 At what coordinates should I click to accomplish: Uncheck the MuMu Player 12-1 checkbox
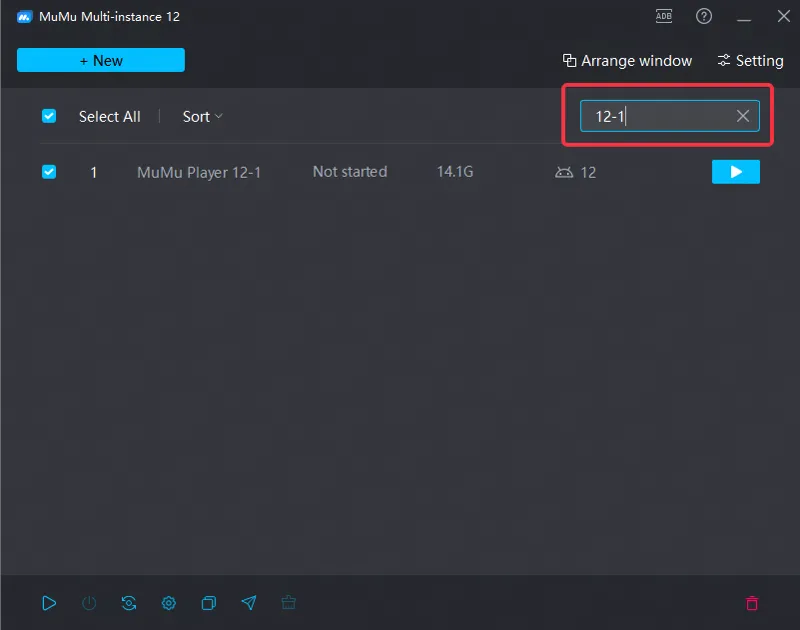pos(49,172)
